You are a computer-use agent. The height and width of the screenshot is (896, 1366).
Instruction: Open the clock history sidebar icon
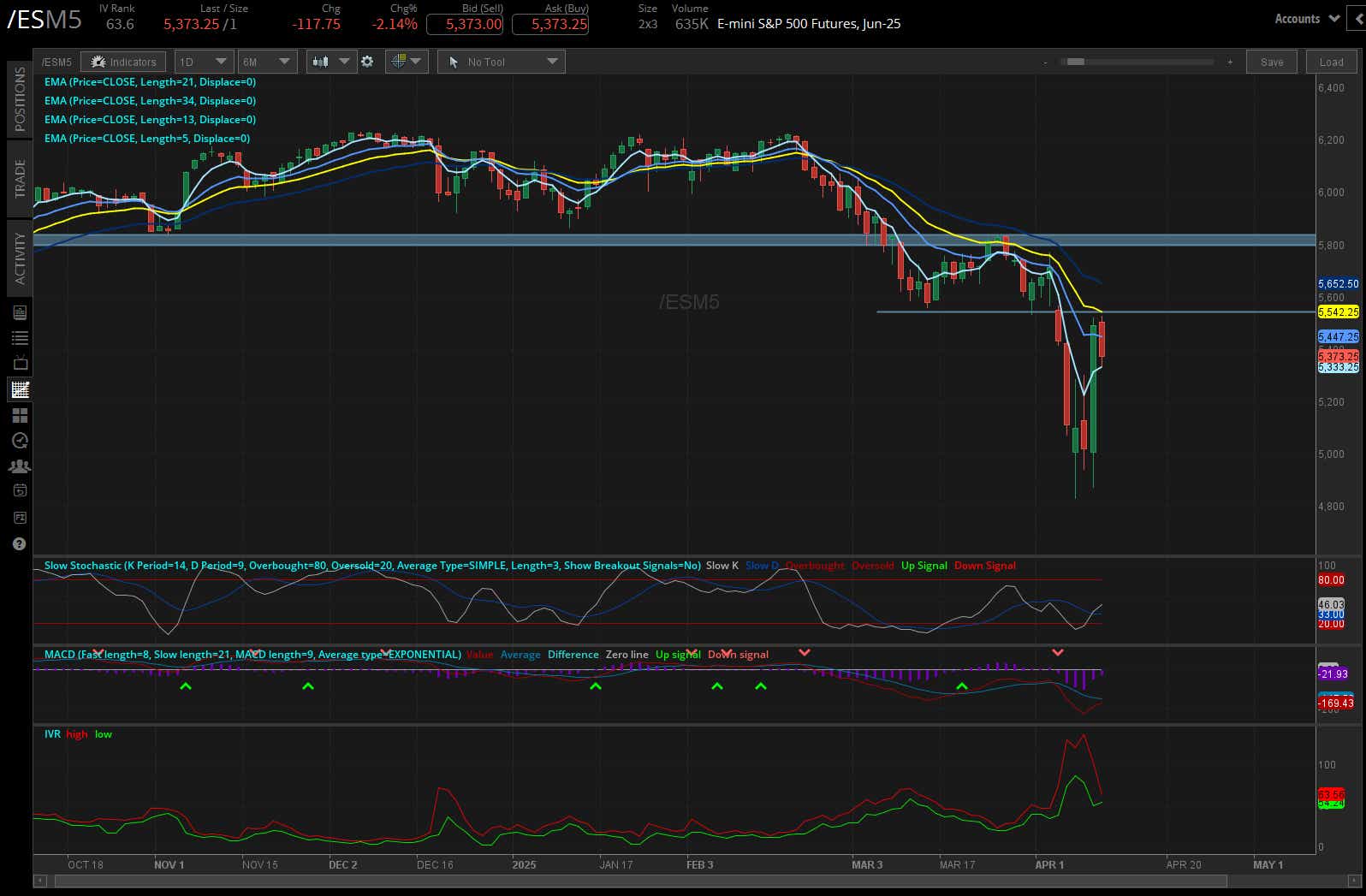pos(20,441)
